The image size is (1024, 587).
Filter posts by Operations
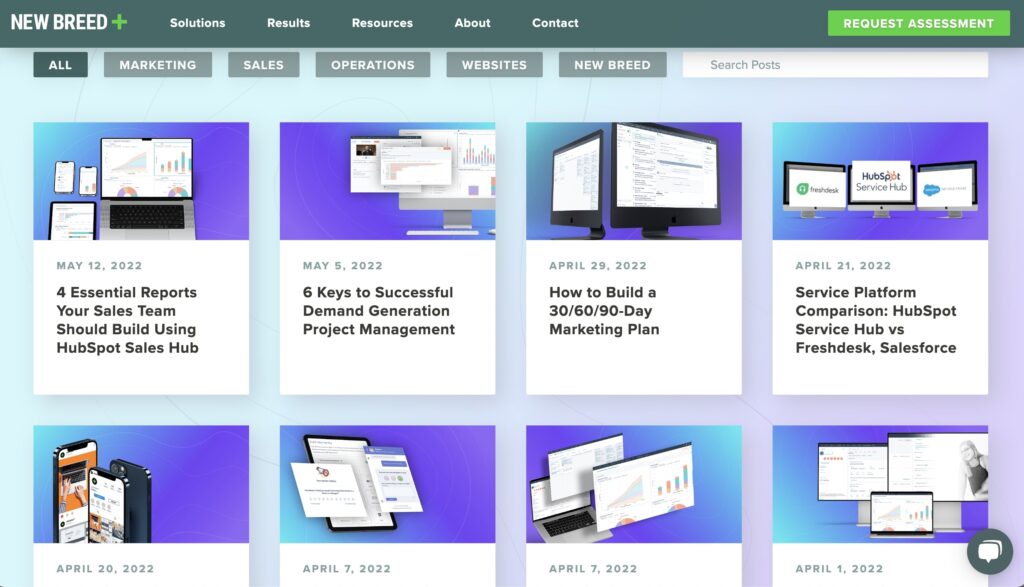(x=372, y=65)
